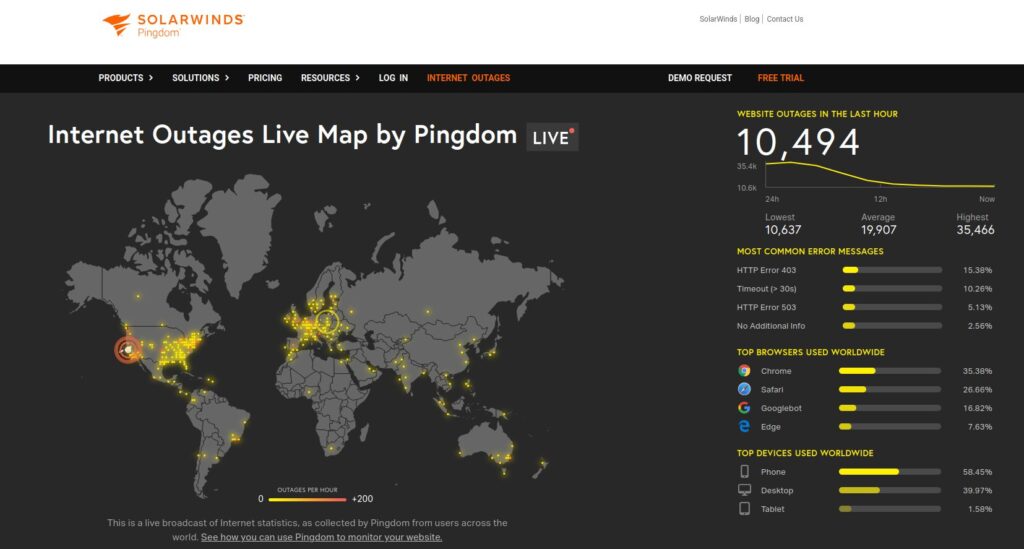This screenshot has height=549, width=1024.
Task: Start the Free Trial
Action: [780, 78]
